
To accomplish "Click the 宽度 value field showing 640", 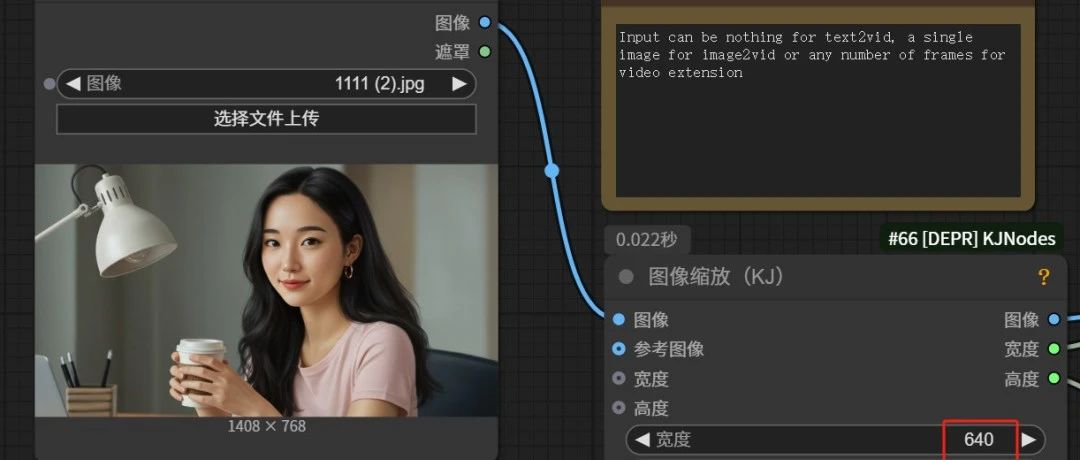I will 835,439.
